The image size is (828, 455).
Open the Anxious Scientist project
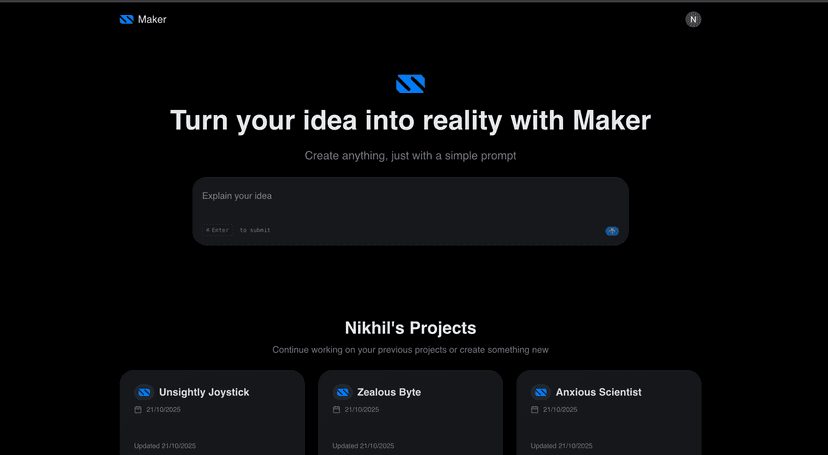coord(598,392)
